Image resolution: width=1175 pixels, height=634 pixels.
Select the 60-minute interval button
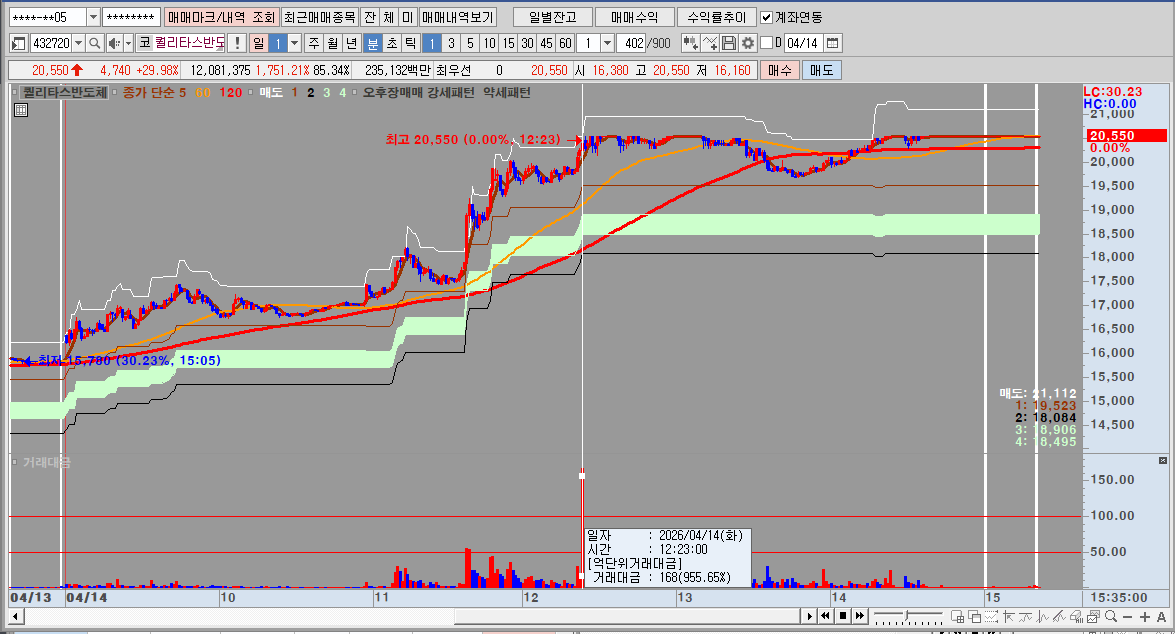click(x=566, y=43)
